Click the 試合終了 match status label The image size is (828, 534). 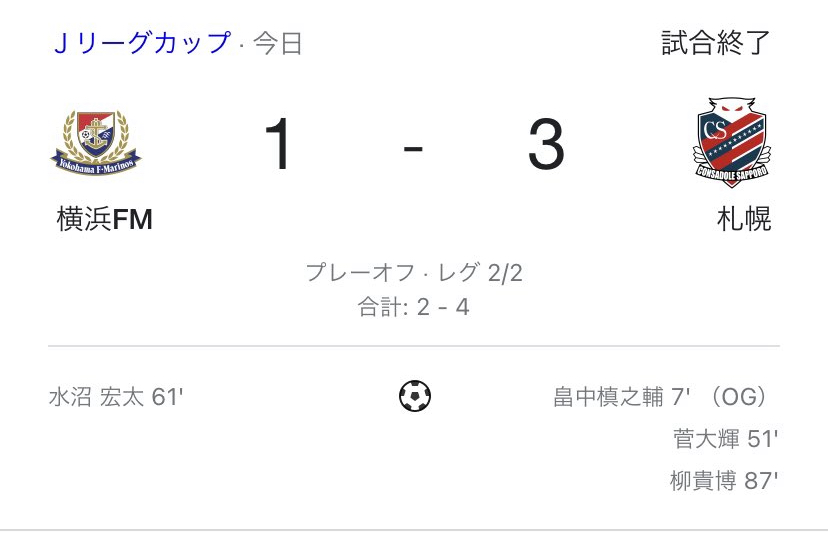716,43
